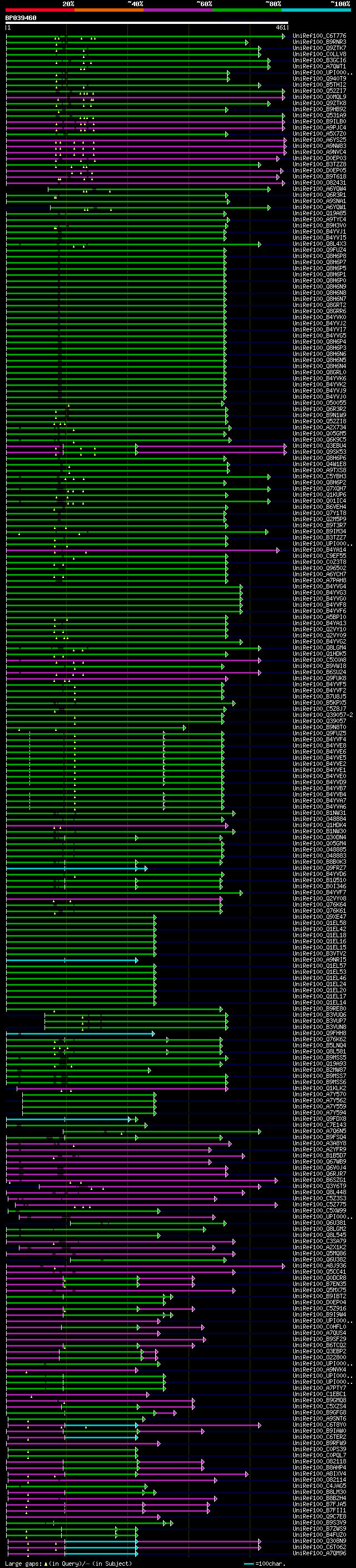The height and width of the screenshot is (1568, 356).
Task: Click the green ~80% legend color bar
Action: (247, 10)
